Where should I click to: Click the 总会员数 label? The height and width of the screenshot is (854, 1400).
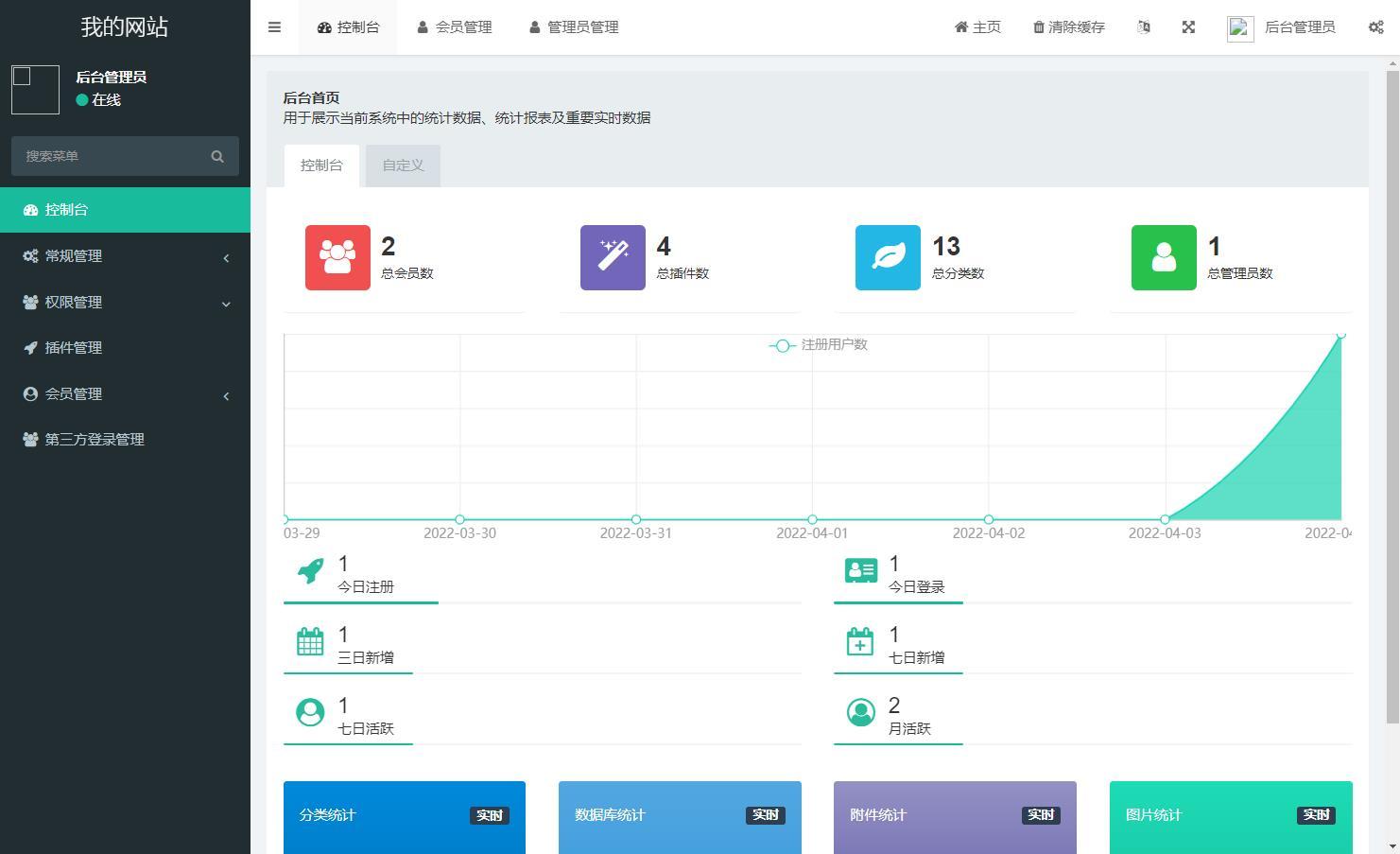[x=407, y=273]
